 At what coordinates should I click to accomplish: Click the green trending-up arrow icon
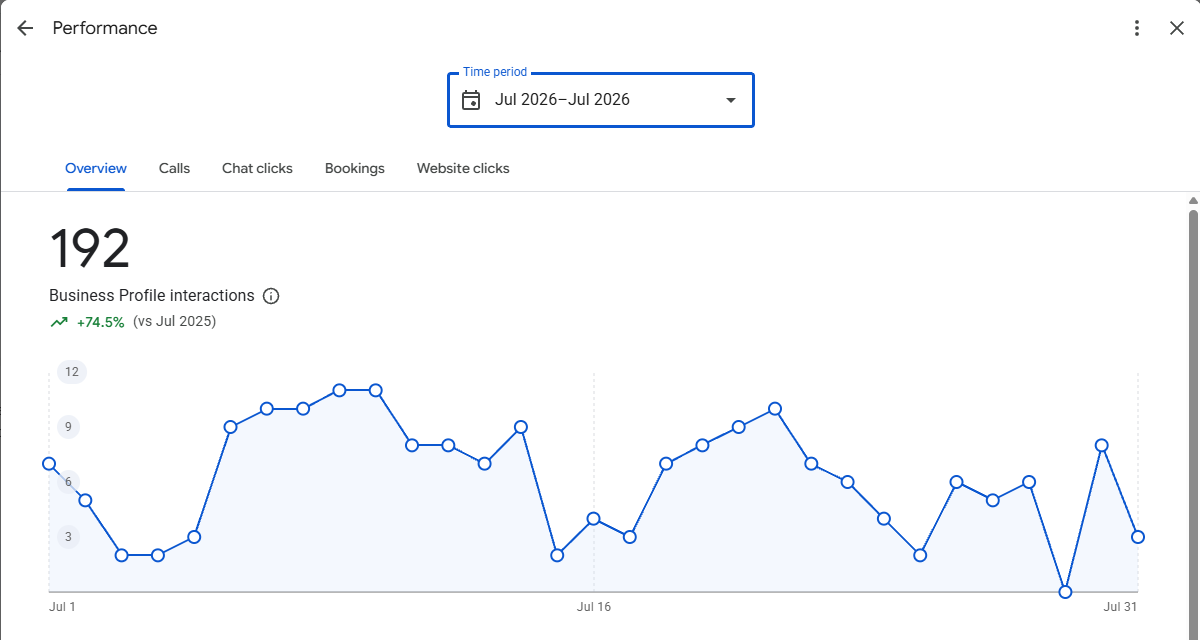[x=59, y=322]
